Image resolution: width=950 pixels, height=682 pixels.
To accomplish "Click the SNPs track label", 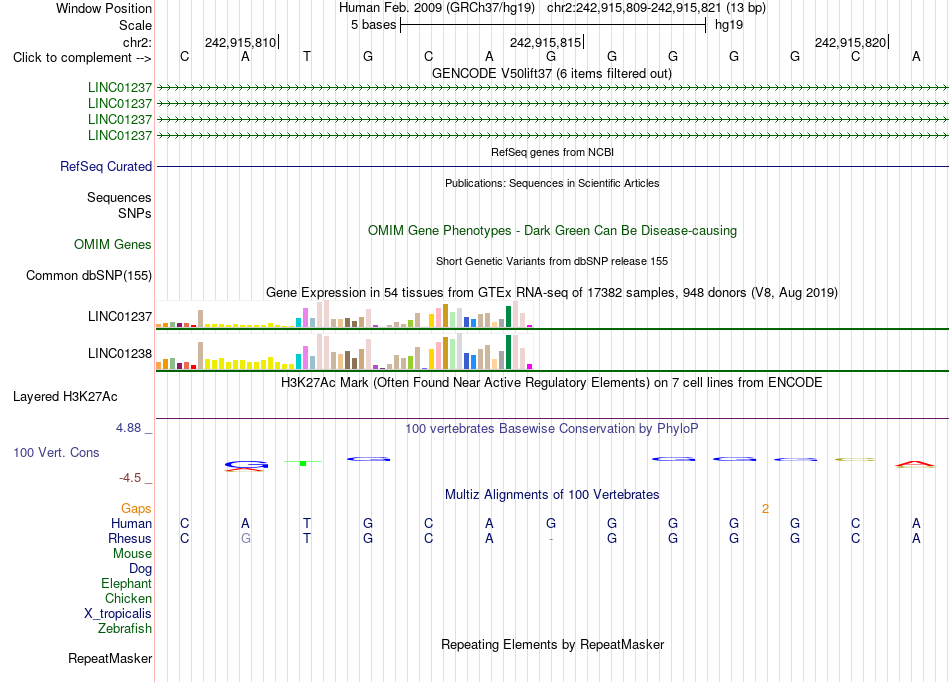I will (135, 213).
